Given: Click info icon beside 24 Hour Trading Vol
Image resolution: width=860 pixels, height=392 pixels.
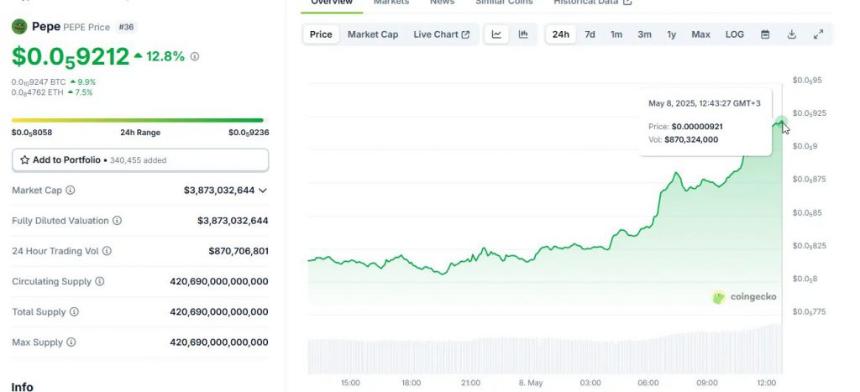Looking at the screenshot, I should coord(107,251).
